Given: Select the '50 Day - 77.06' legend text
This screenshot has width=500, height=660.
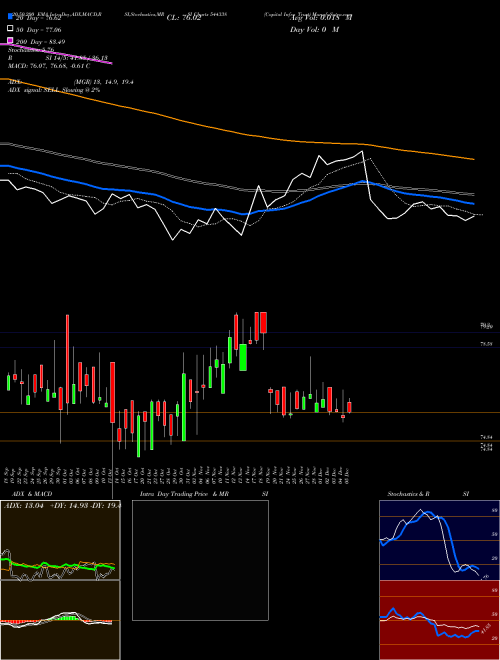Looking at the screenshot, I should click(39, 30).
